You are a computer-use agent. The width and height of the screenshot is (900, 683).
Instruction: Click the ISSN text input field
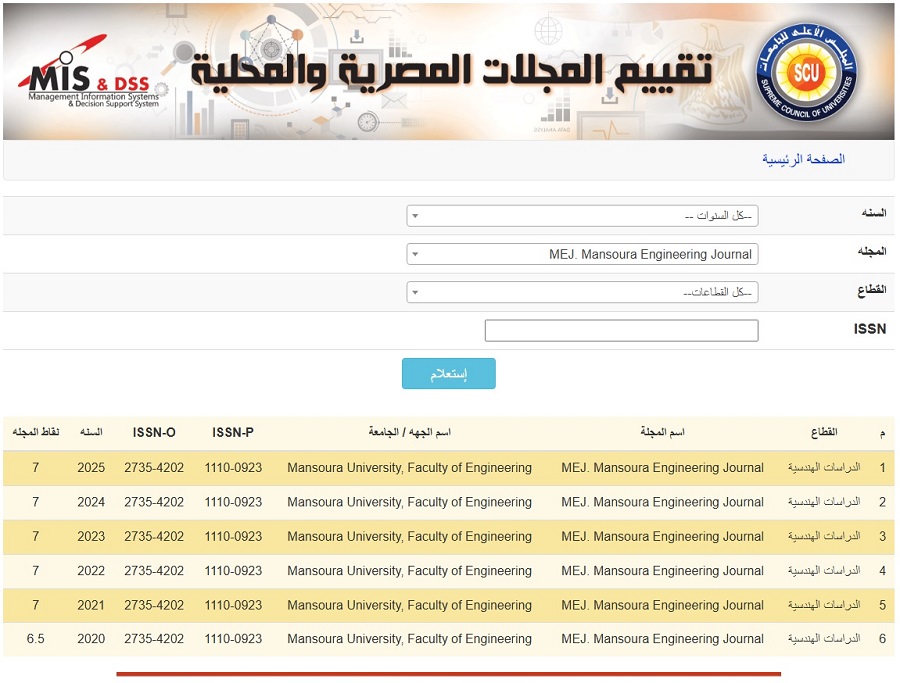point(621,330)
